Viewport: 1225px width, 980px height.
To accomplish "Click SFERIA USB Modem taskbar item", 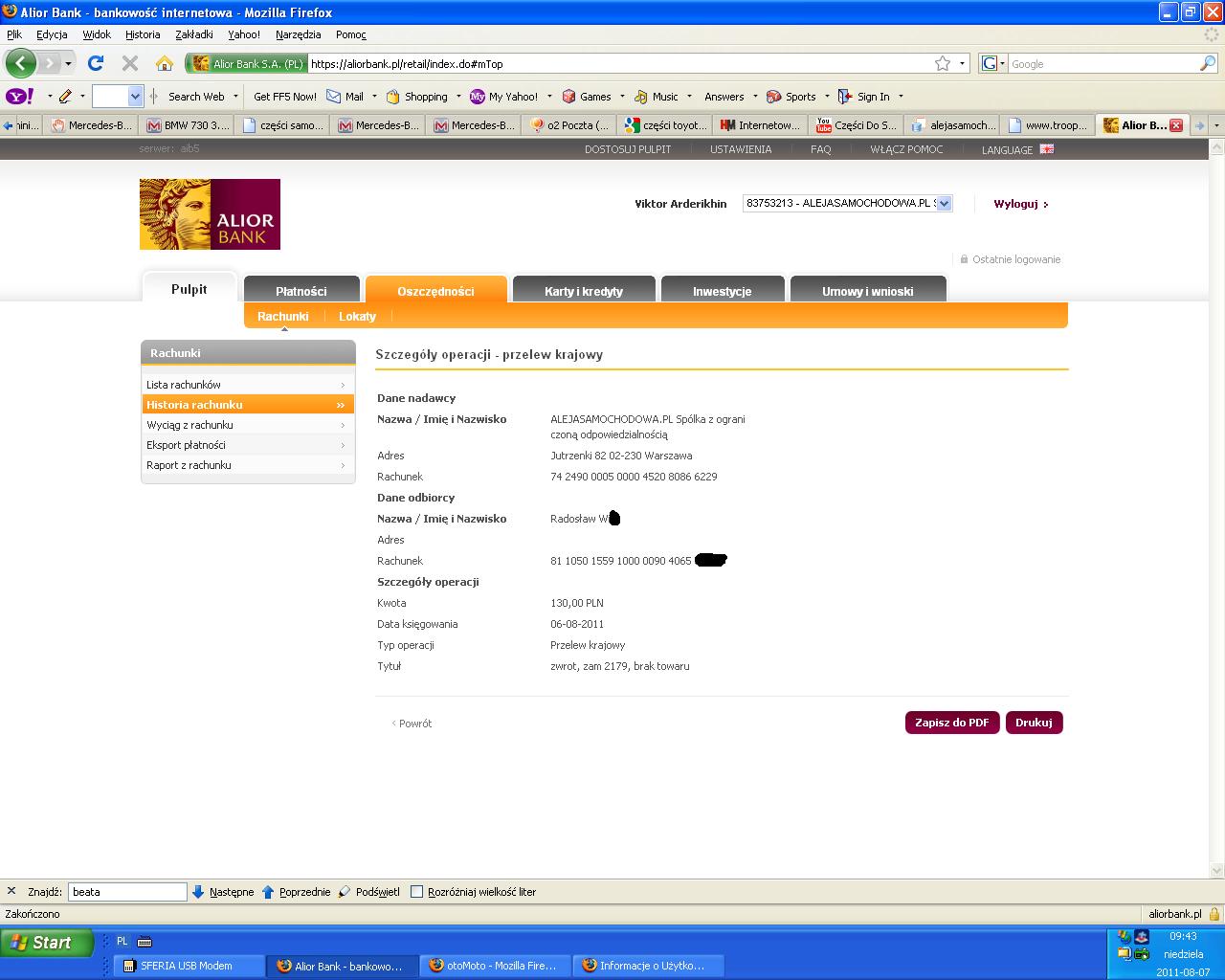I will pos(186,966).
